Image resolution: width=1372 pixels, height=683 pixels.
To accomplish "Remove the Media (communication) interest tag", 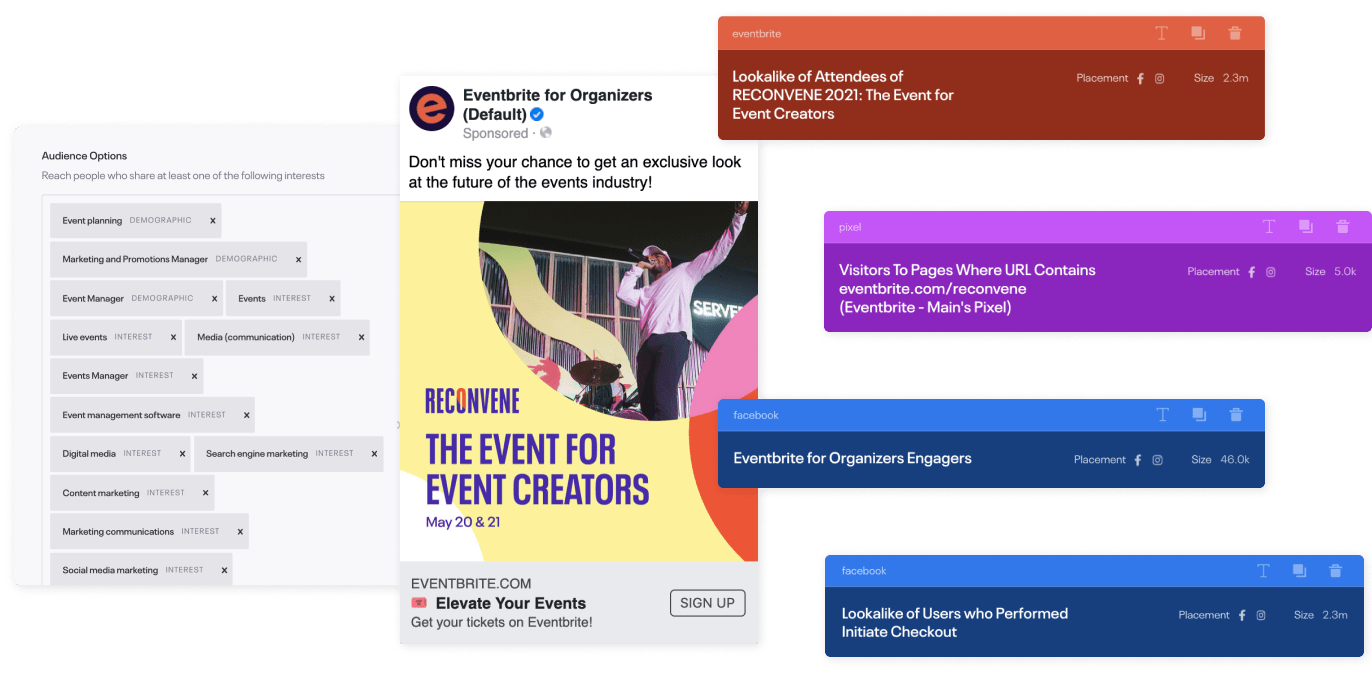I will pyautogui.click(x=361, y=338).
